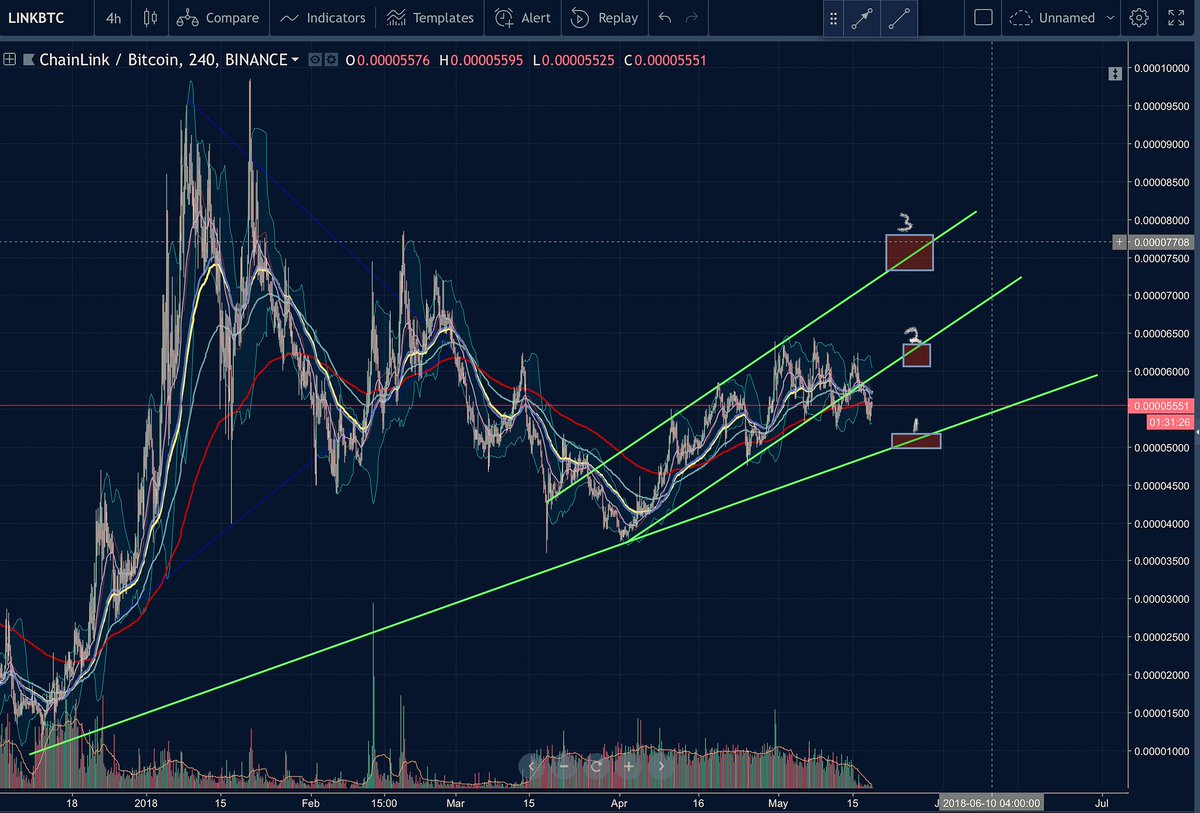This screenshot has height=813, width=1200.
Task: Click the Unnamed layout name
Action: click(x=1067, y=18)
